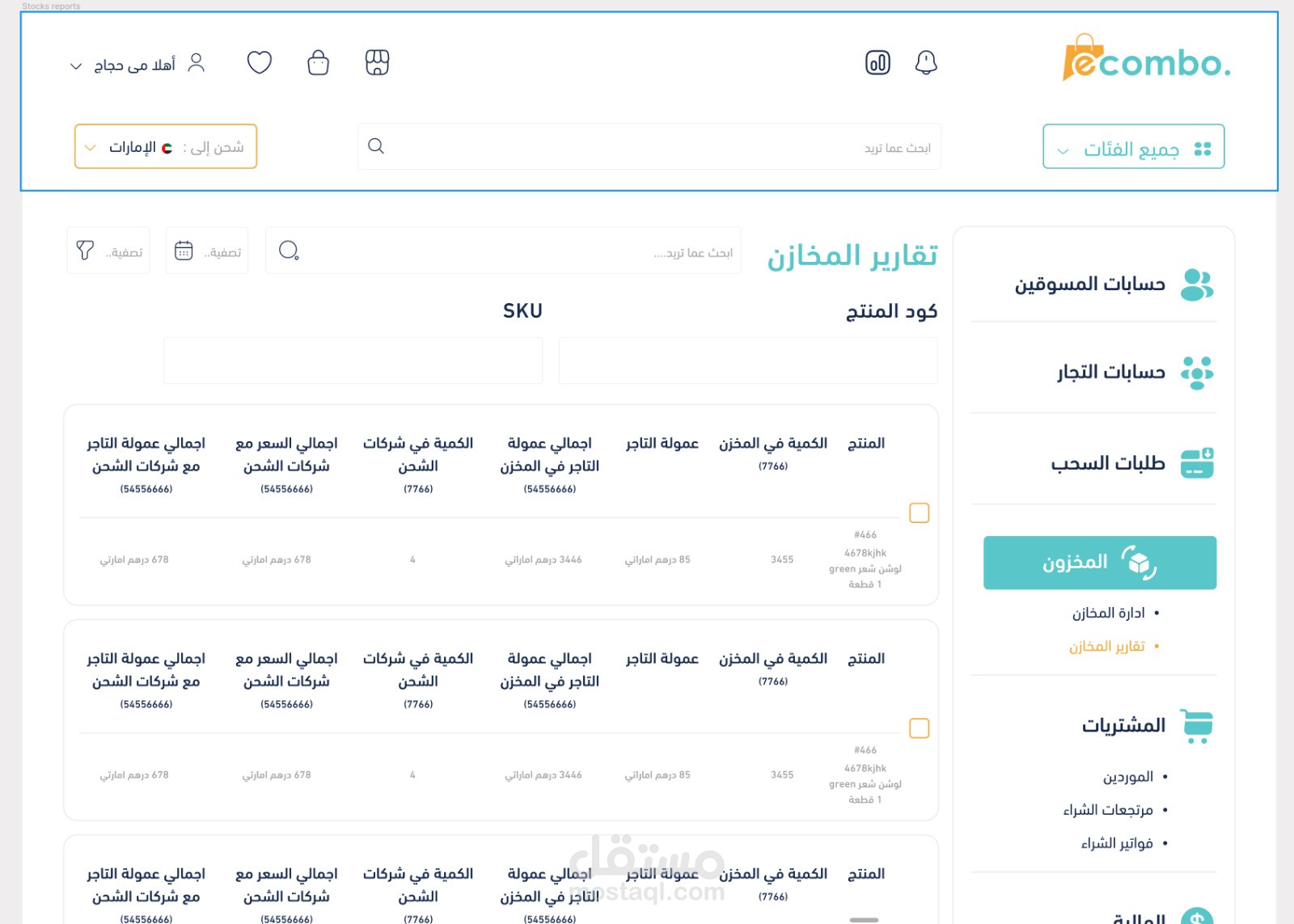Screen dimensions: 1294x924
Task: Click the SKU input field
Action: pos(353,361)
